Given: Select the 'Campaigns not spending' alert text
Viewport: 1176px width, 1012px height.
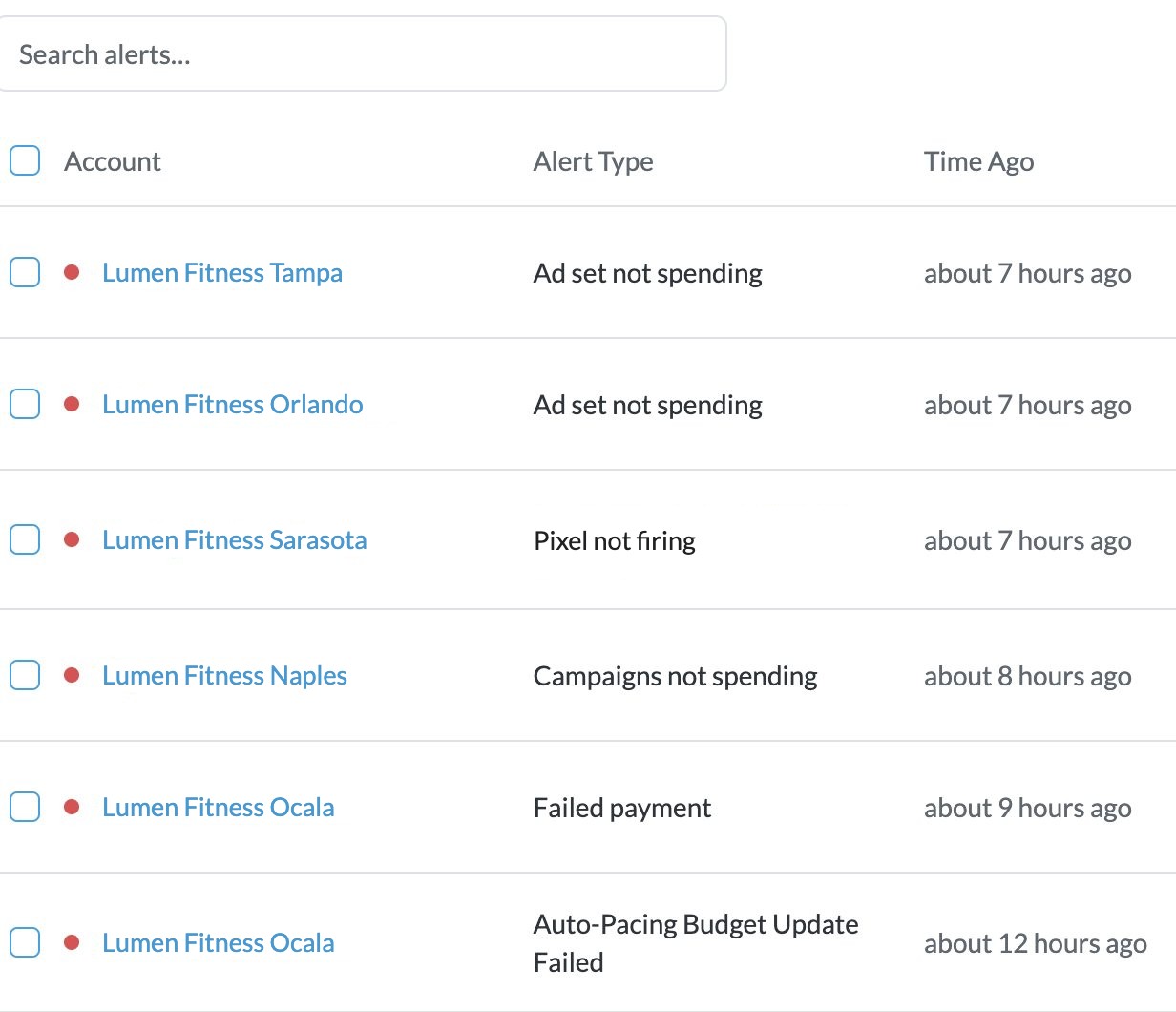Looking at the screenshot, I should (676, 677).
